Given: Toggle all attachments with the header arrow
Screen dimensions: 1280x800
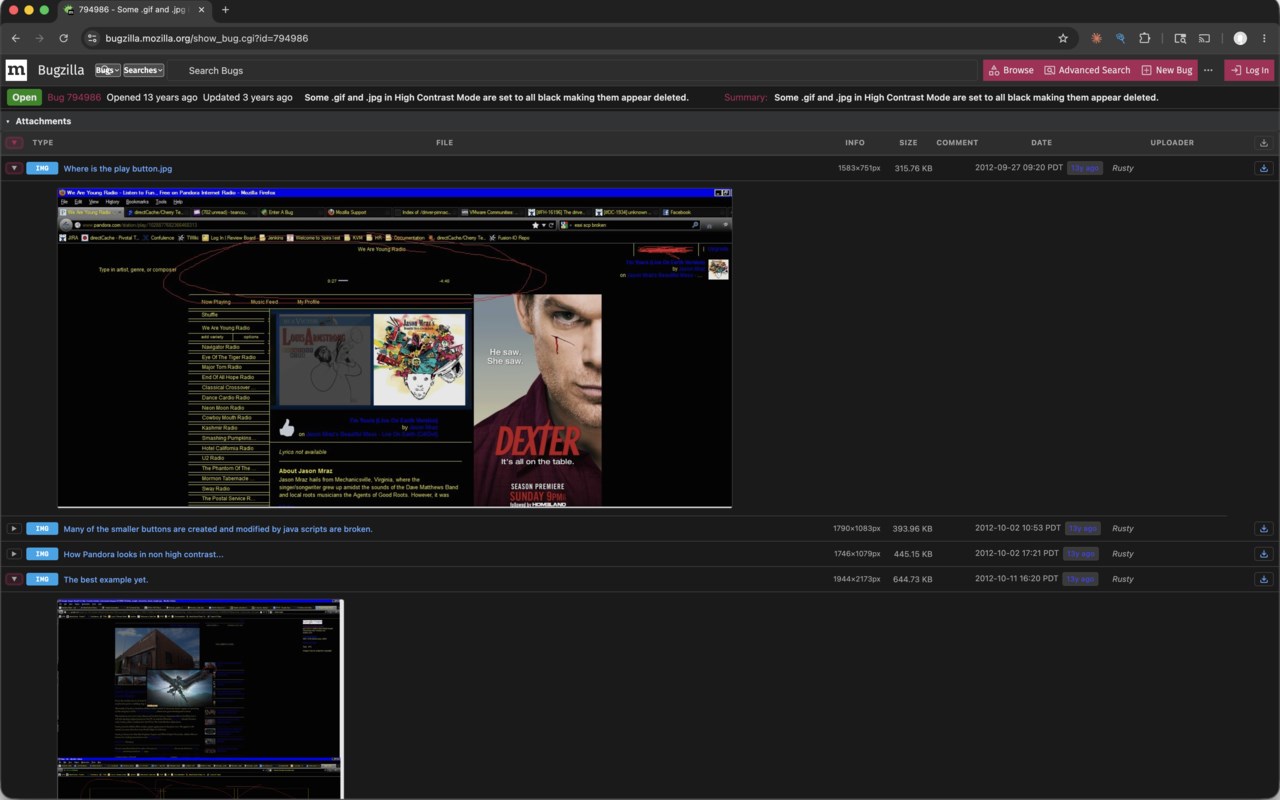Looking at the screenshot, I should 14,143.
